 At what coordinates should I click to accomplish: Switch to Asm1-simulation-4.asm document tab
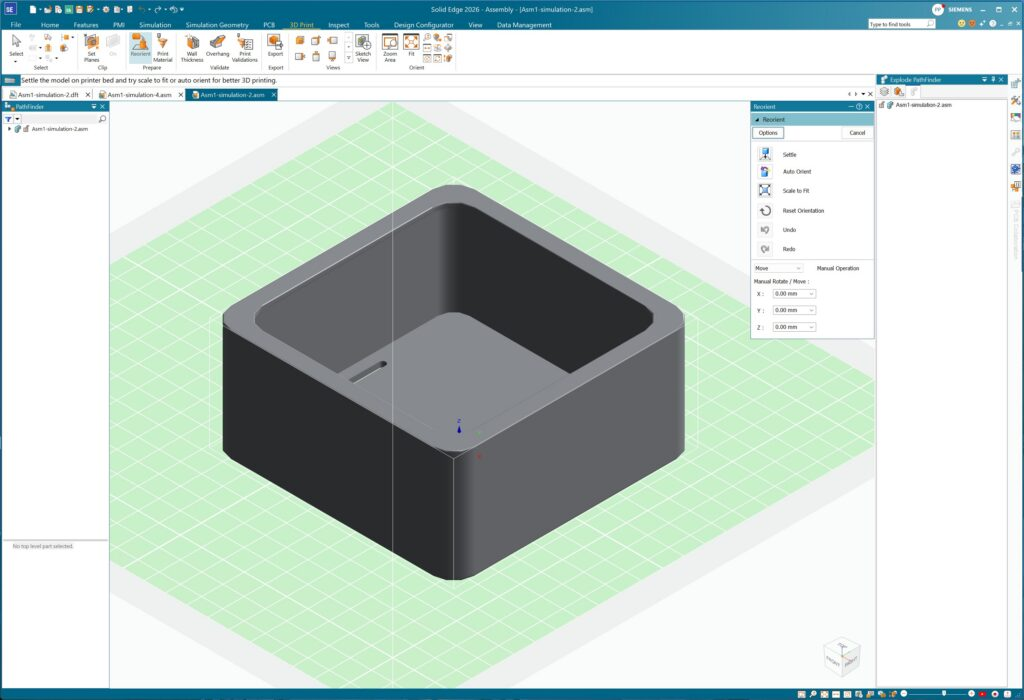(139, 95)
